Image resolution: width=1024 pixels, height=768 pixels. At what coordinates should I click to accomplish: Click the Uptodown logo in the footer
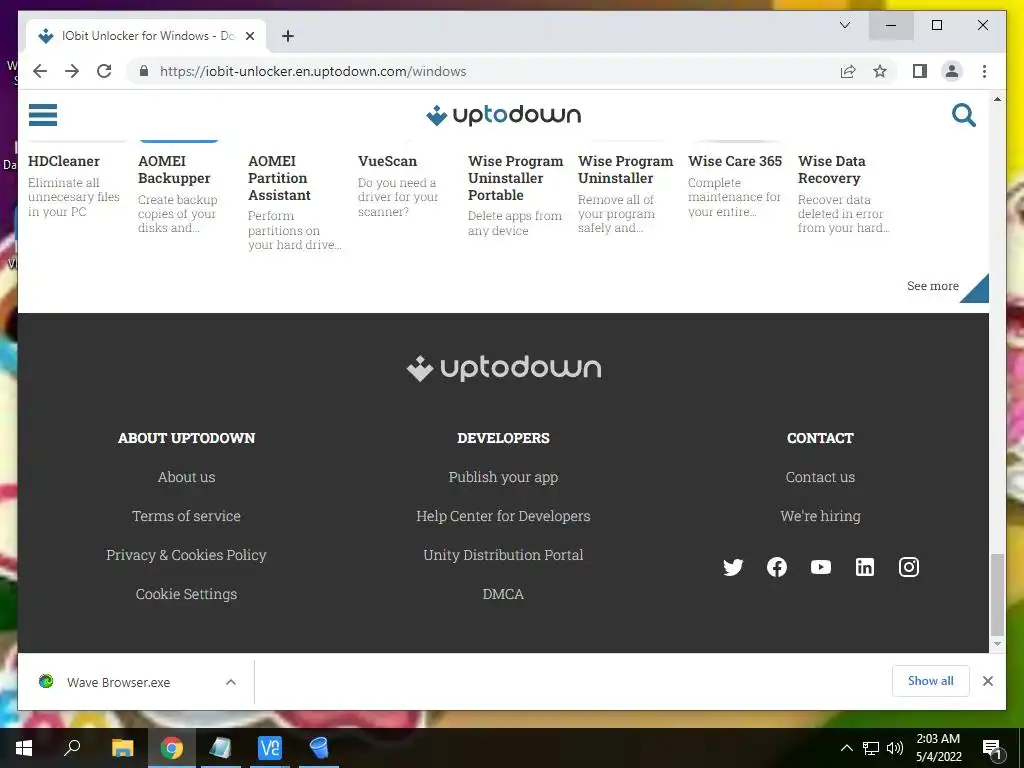click(504, 368)
